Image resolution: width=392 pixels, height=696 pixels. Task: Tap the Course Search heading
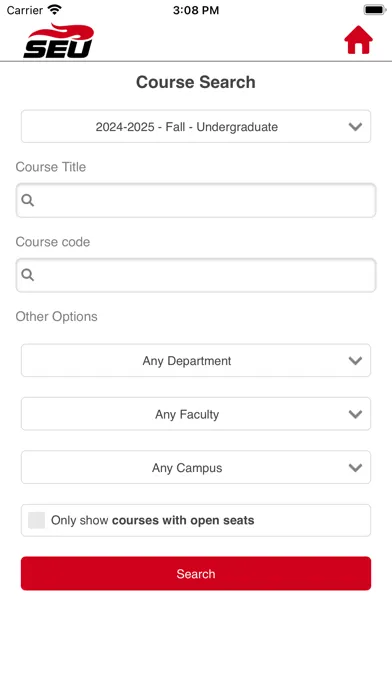pos(196,82)
